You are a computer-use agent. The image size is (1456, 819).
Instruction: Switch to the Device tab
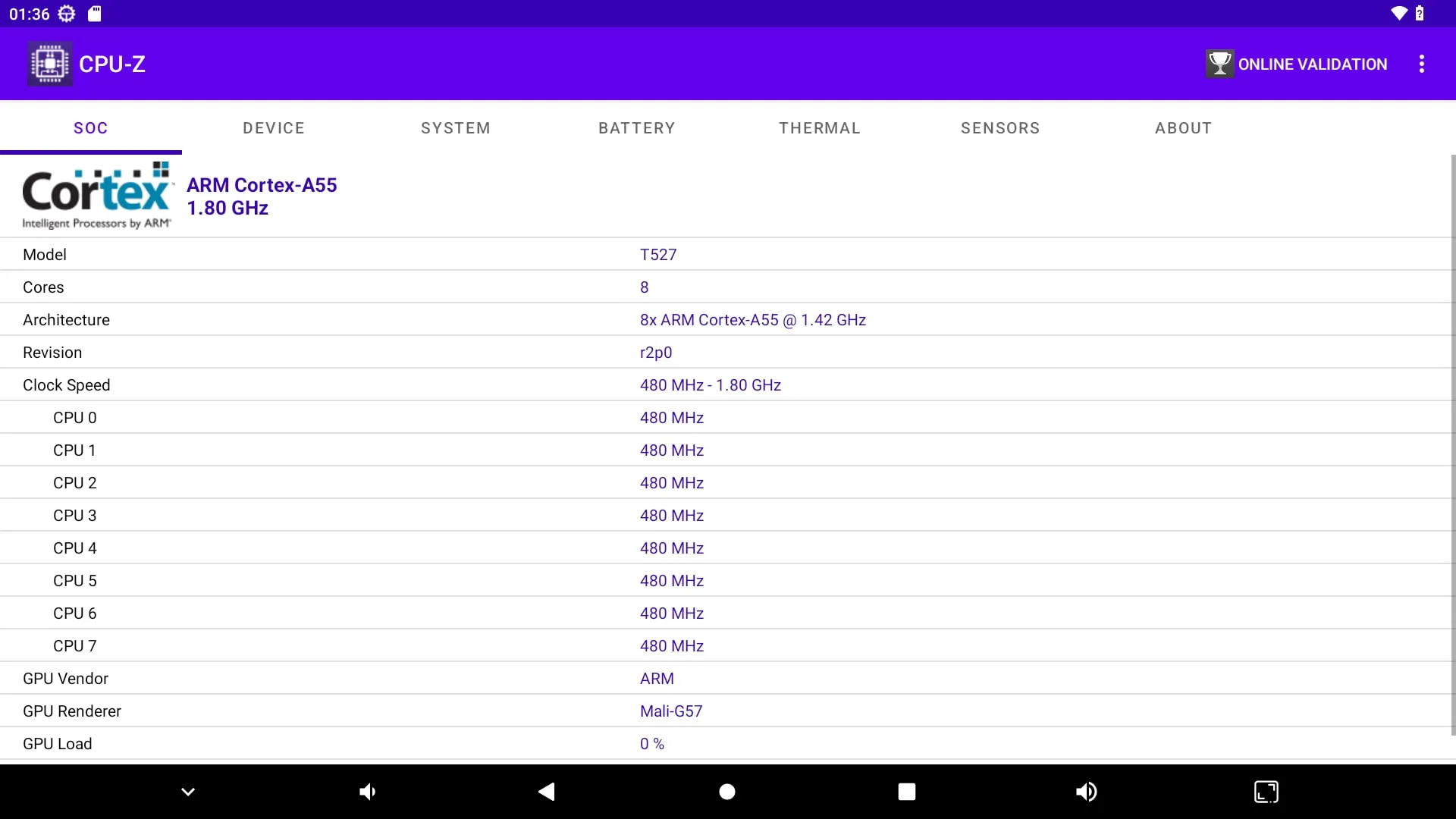coord(274,128)
